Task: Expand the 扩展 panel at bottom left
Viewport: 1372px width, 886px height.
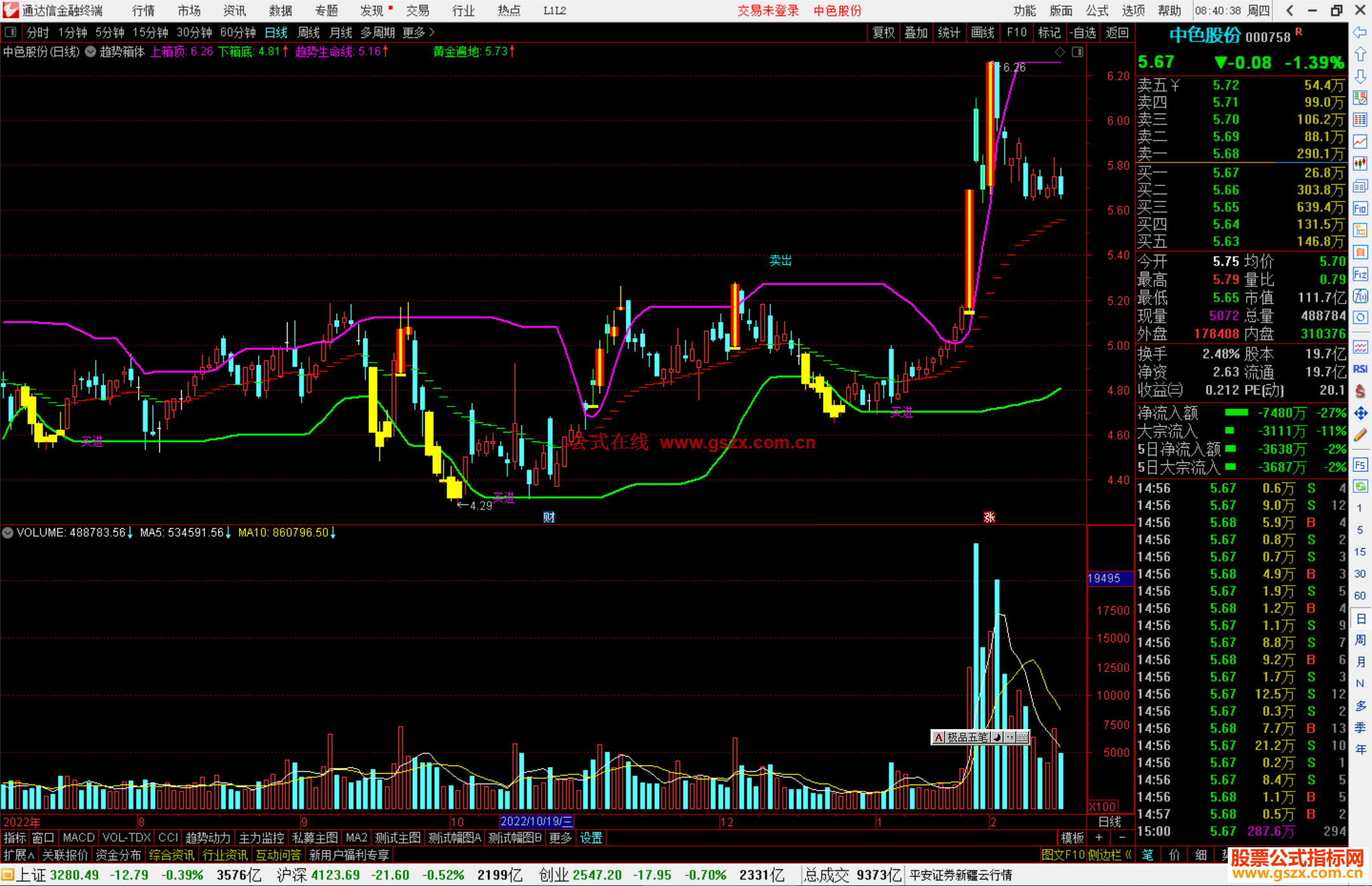Action: pyautogui.click(x=19, y=855)
